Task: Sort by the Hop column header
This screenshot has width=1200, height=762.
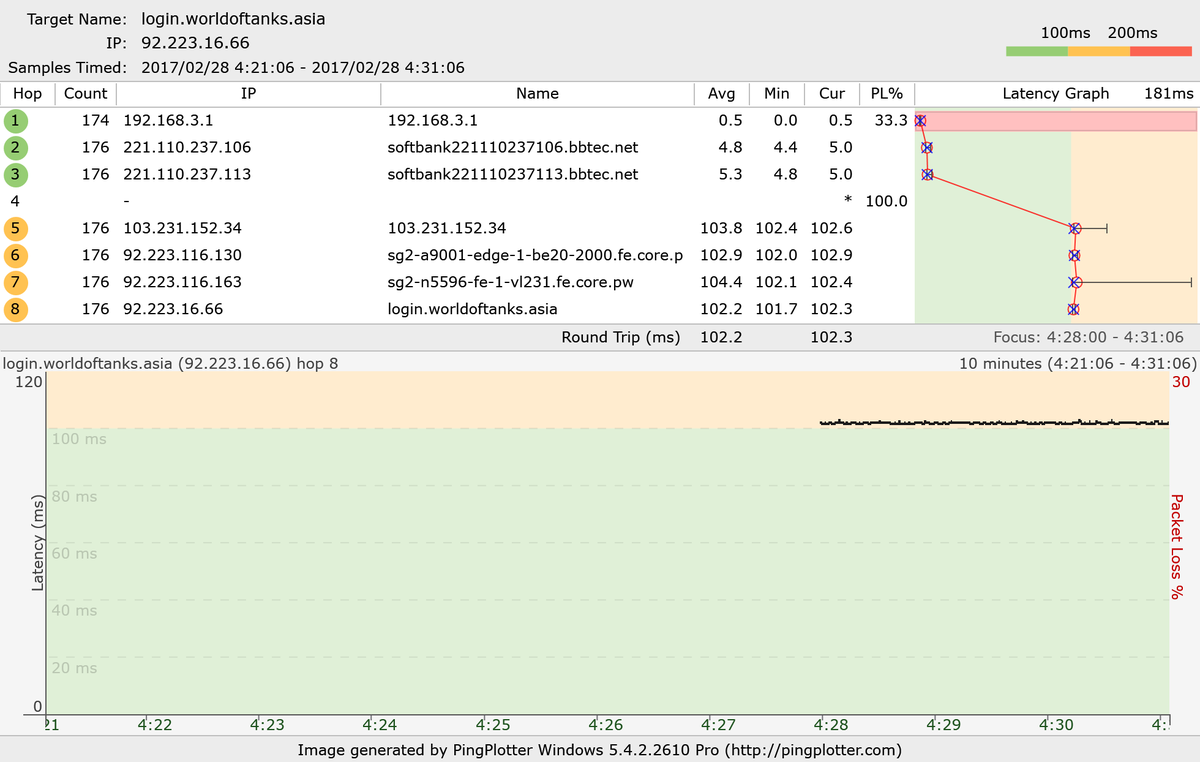Action: click(x=27, y=94)
